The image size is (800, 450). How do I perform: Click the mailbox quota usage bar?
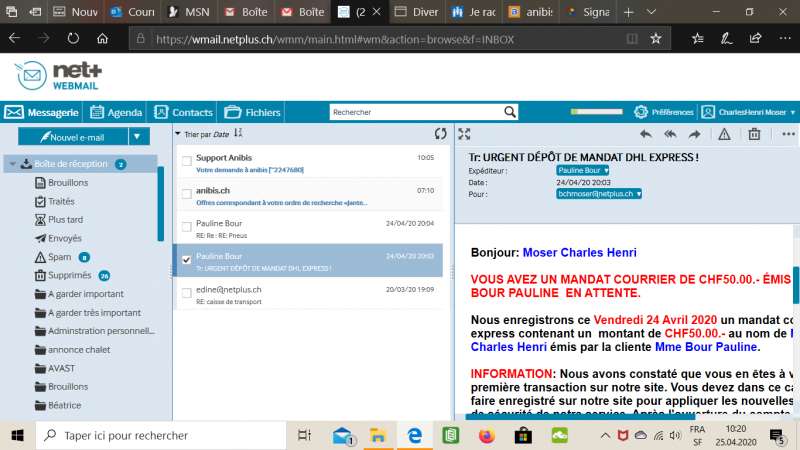click(x=596, y=112)
